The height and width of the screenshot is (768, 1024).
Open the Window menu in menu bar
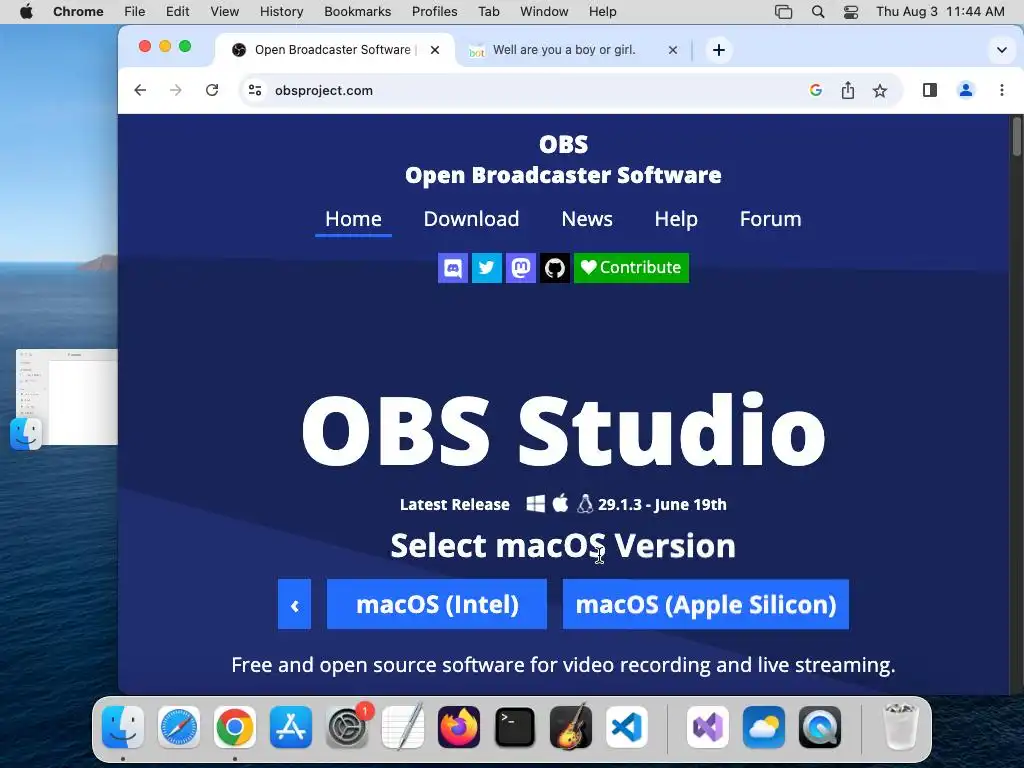pyautogui.click(x=544, y=12)
